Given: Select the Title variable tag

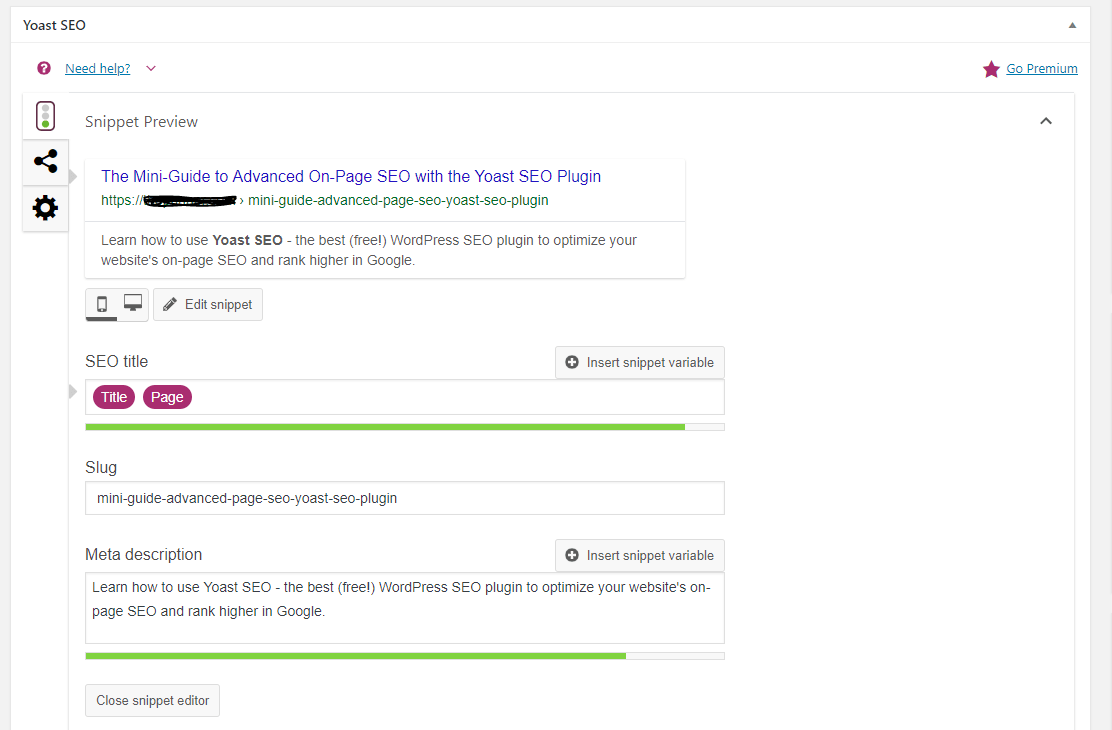Looking at the screenshot, I should tap(113, 397).
